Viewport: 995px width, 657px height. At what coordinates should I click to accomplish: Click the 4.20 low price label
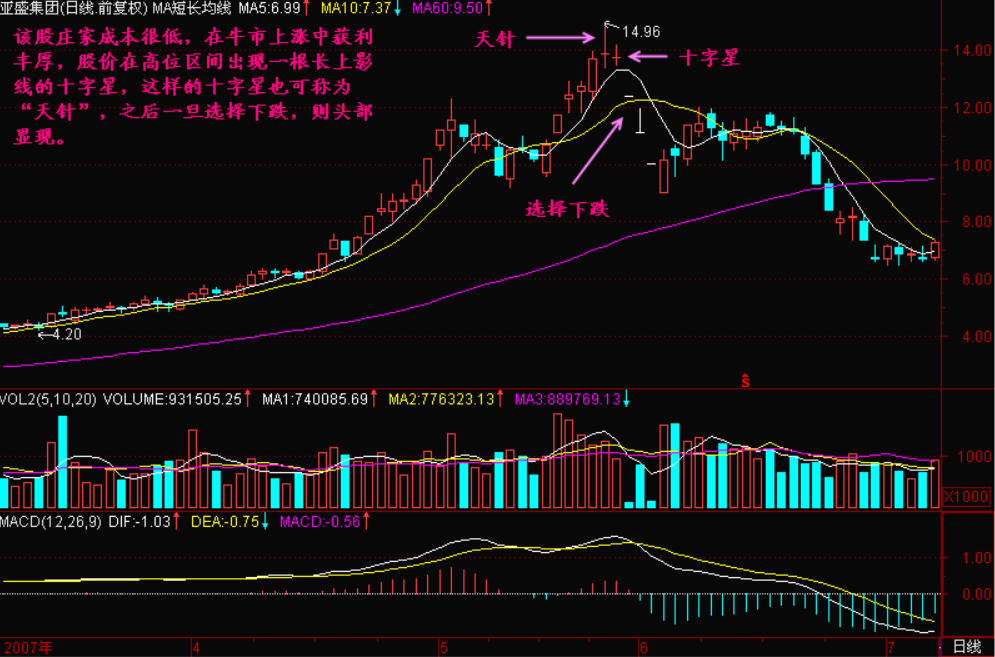point(66,335)
